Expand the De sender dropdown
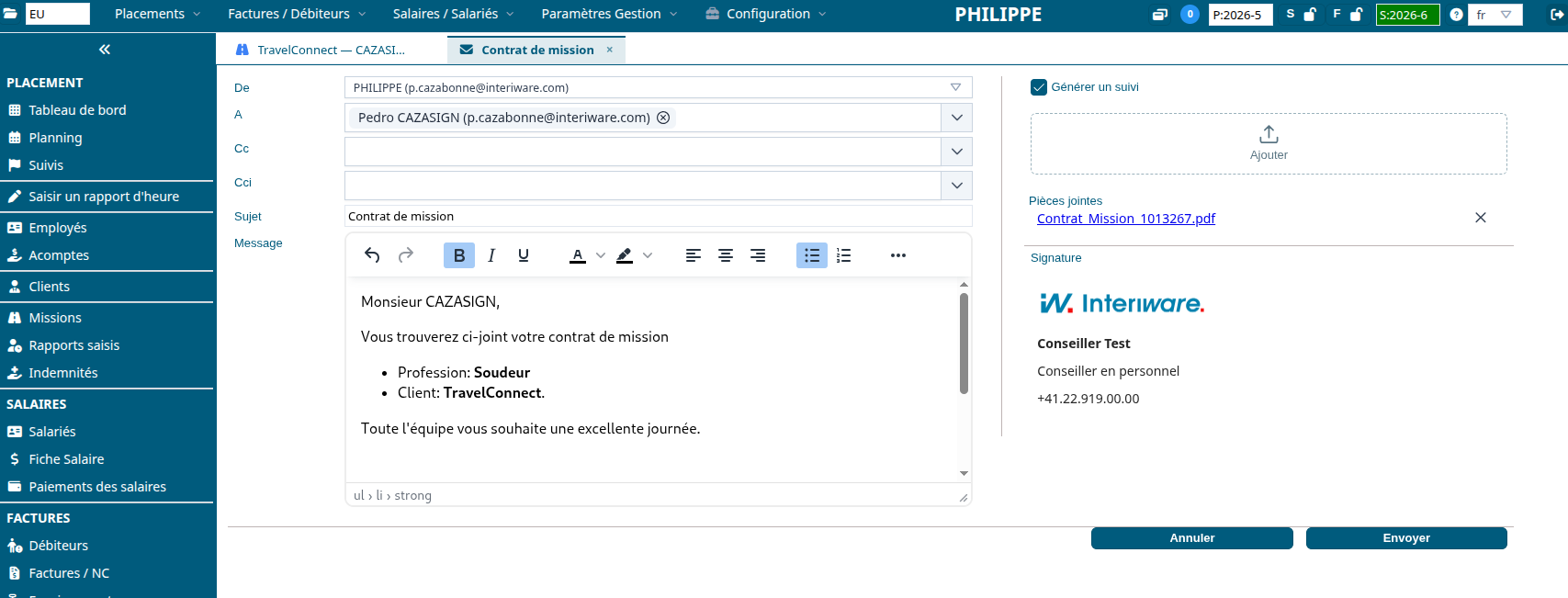 [x=955, y=87]
